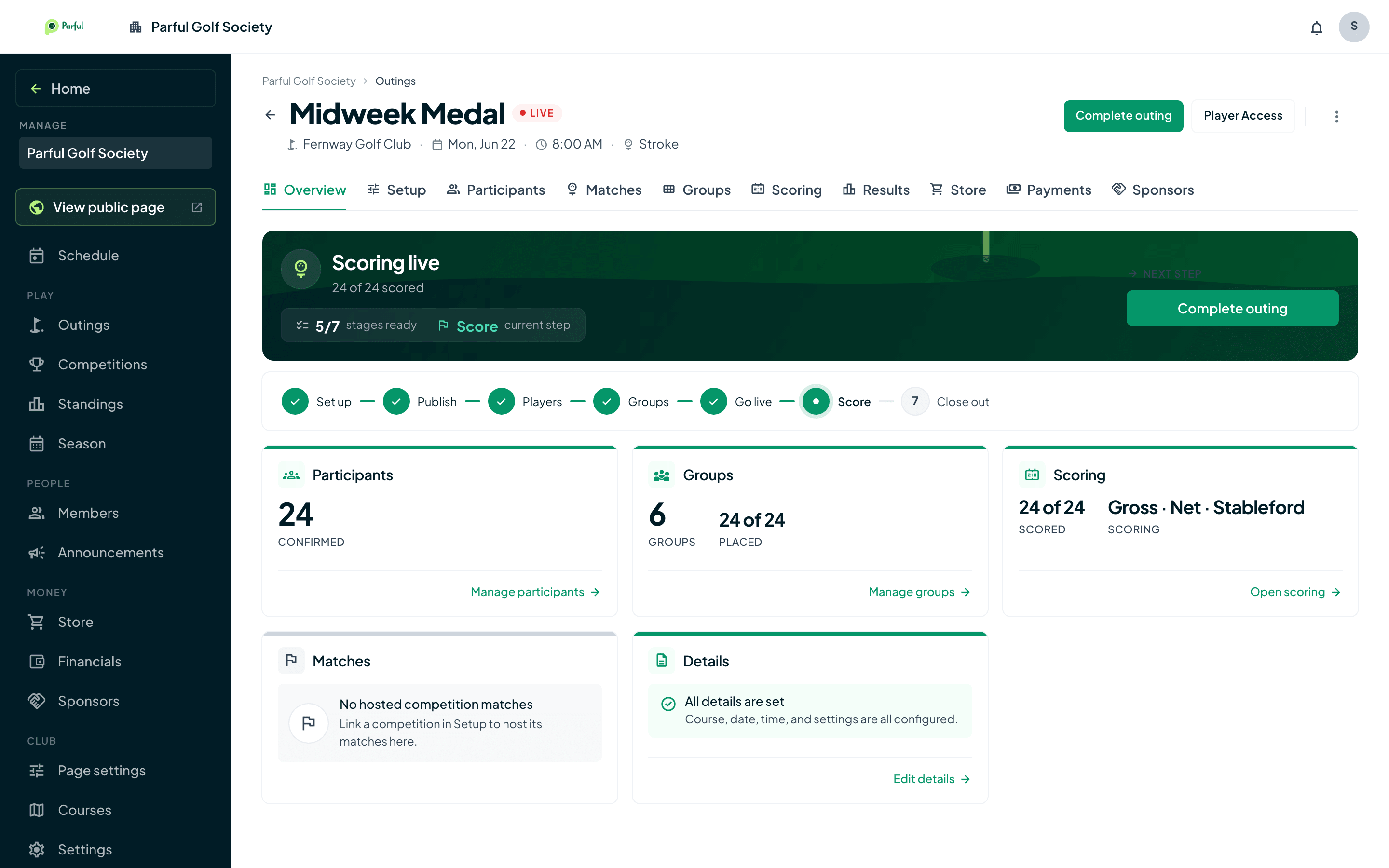Click the Outings golf flag icon in sidebar
The width and height of the screenshot is (1389, 868).
[37, 325]
